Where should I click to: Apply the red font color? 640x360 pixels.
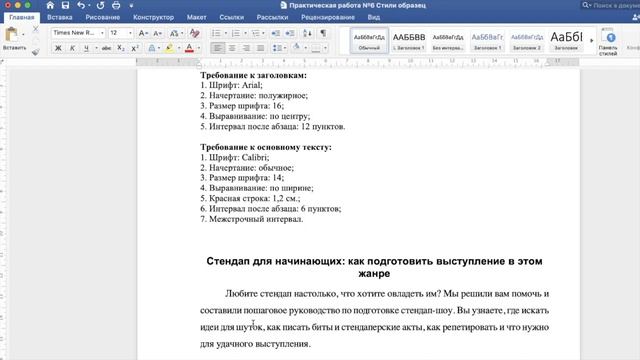coord(189,48)
